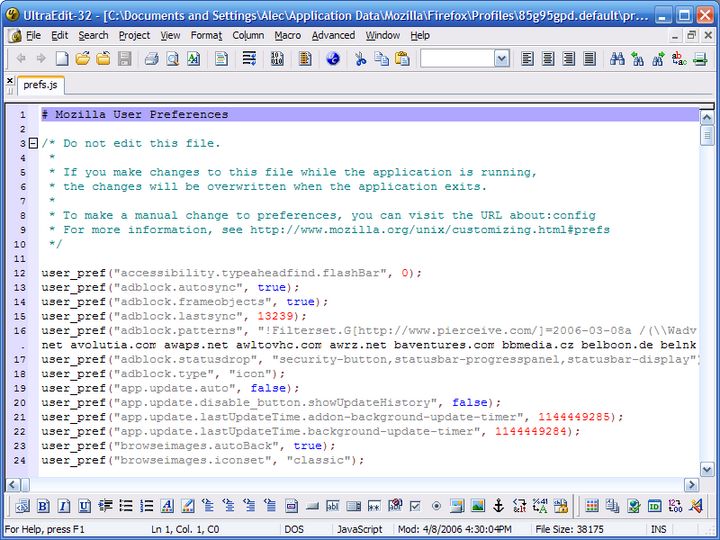
Task: Toggle Word Wrap toolbar icon
Action: point(249,59)
